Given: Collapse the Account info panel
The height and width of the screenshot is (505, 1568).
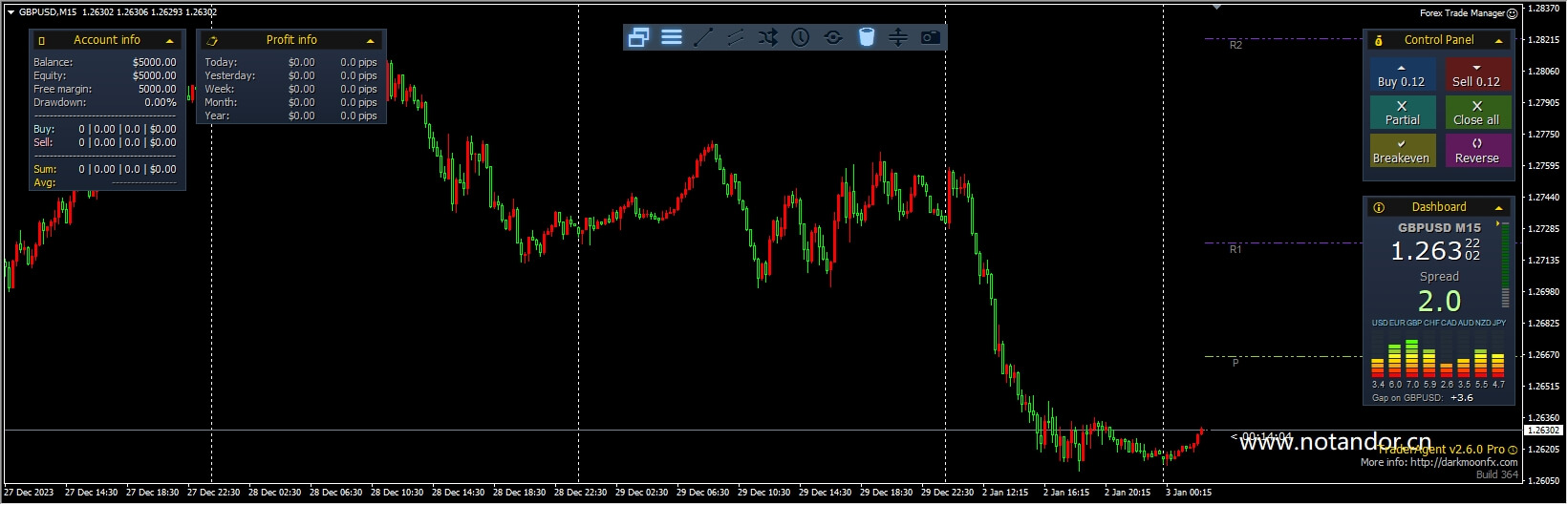Looking at the screenshot, I should [170, 41].
